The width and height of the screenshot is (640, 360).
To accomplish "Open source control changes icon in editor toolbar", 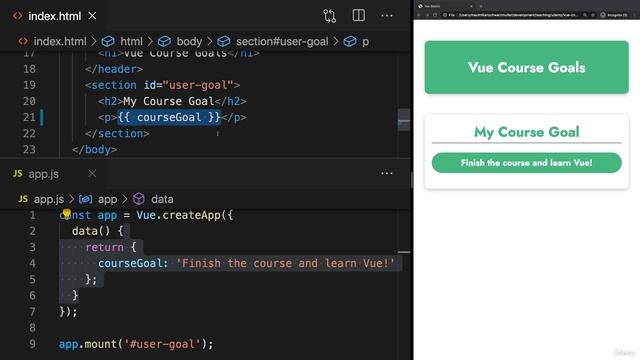I will pos(329,16).
